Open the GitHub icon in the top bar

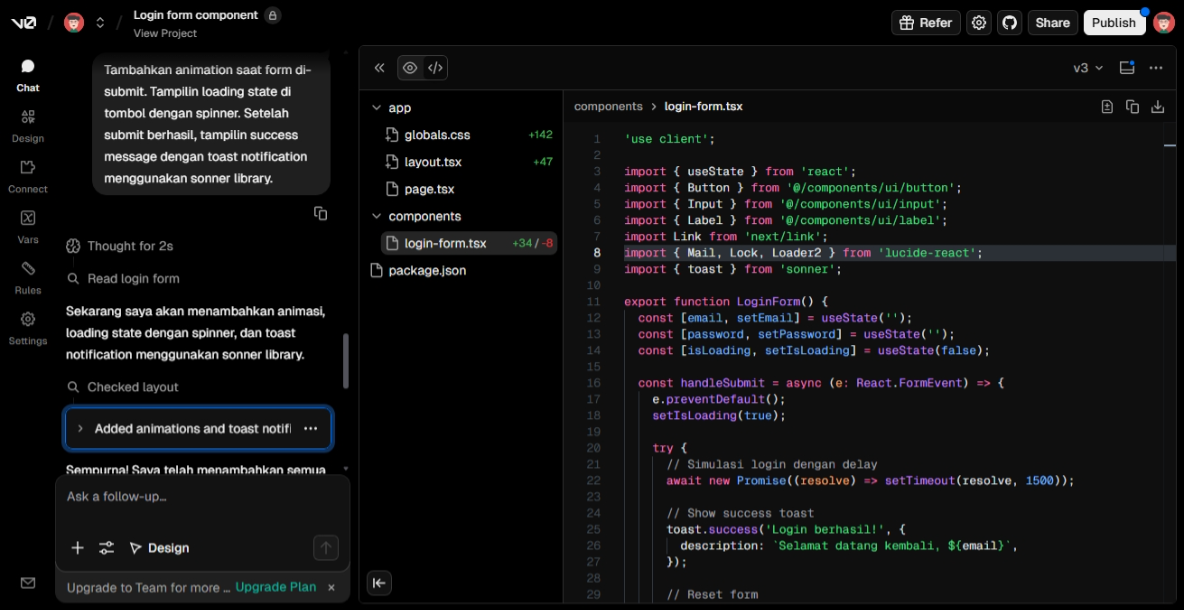[1011, 22]
